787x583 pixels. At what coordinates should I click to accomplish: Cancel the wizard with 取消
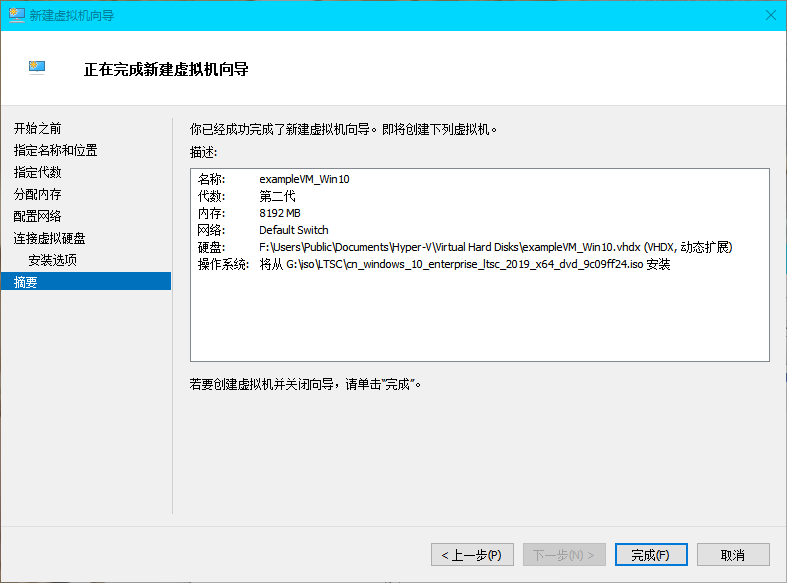pyautogui.click(x=733, y=555)
